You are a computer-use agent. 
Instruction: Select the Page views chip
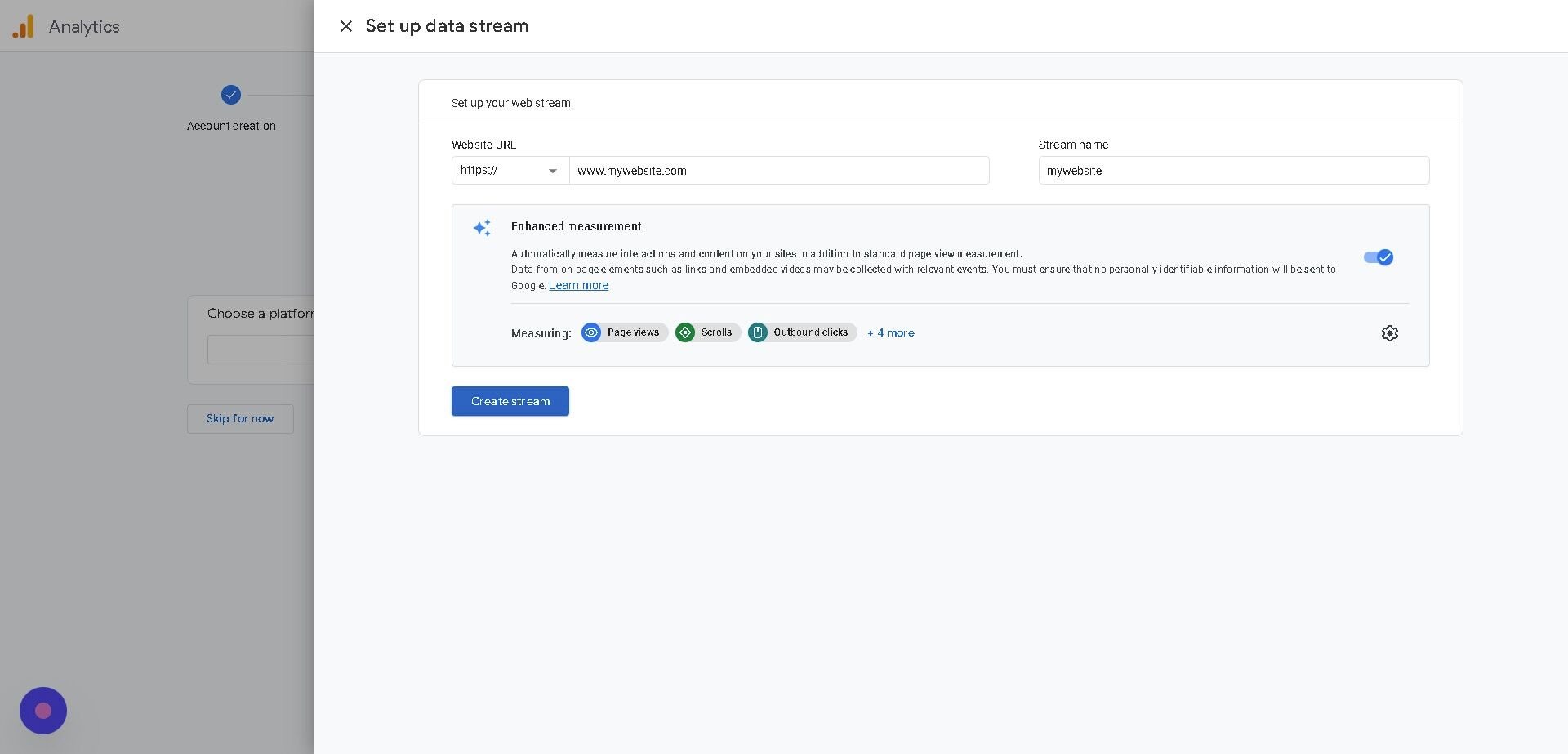(634, 332)
